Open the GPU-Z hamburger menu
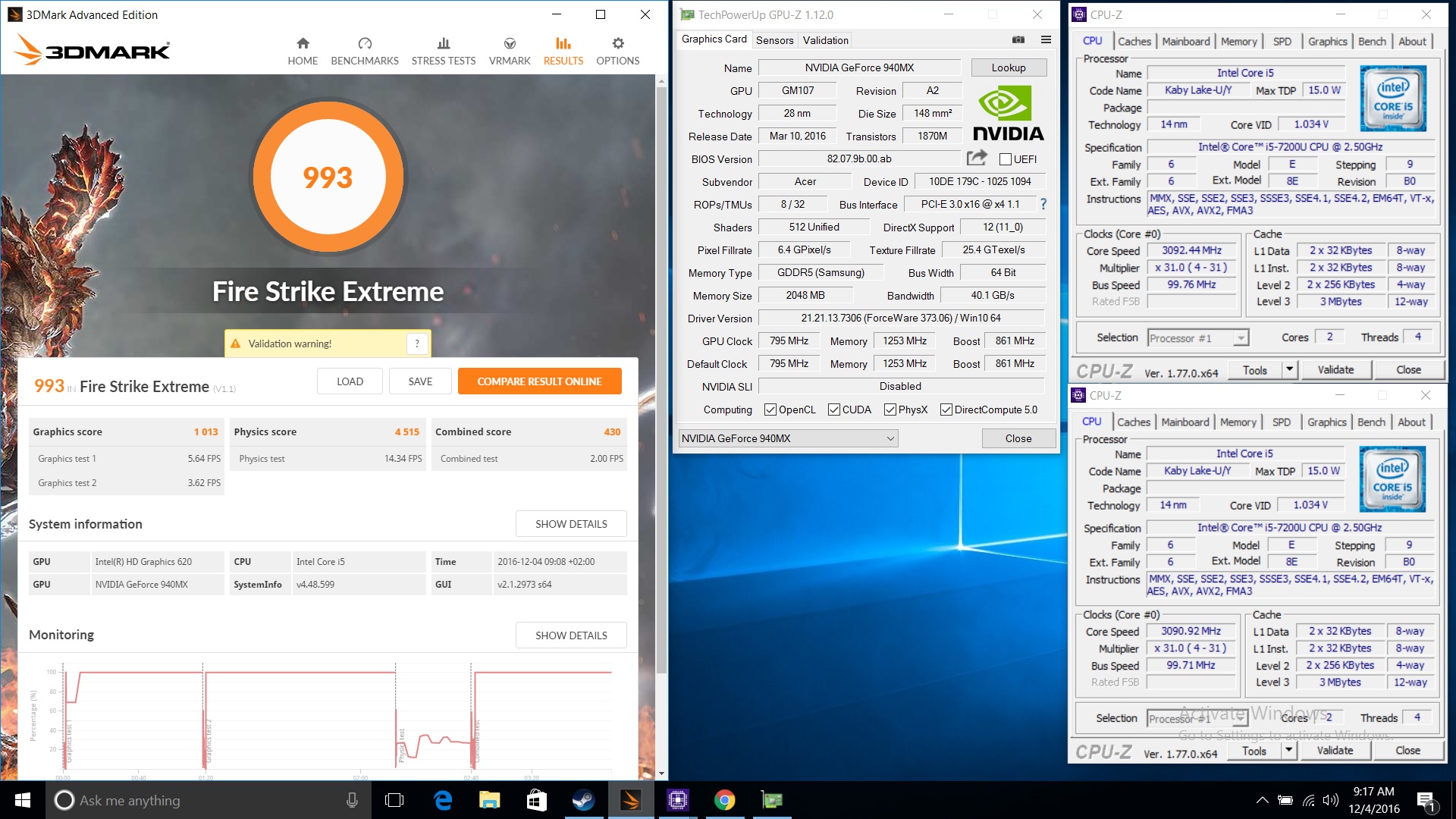 1046,39
